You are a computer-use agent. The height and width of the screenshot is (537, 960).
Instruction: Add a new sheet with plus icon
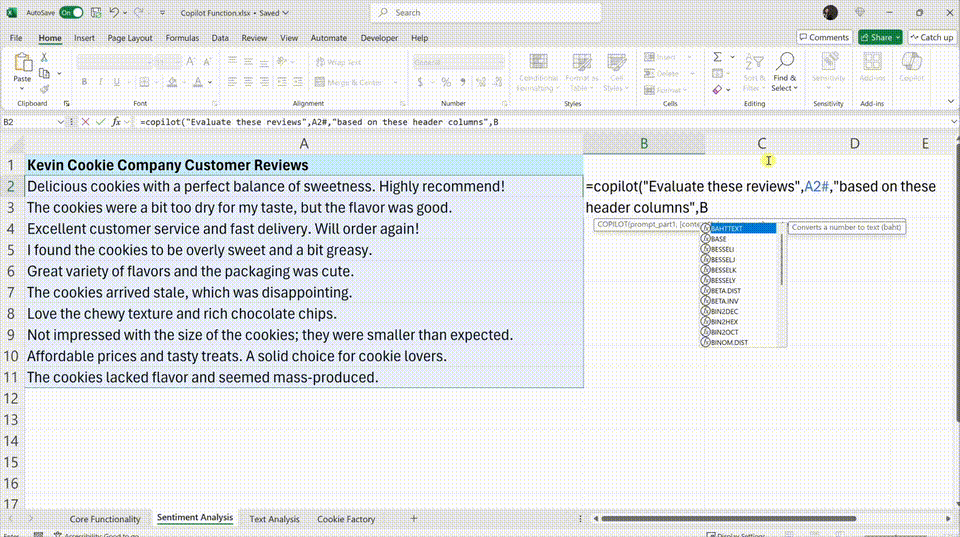[414, 519]
